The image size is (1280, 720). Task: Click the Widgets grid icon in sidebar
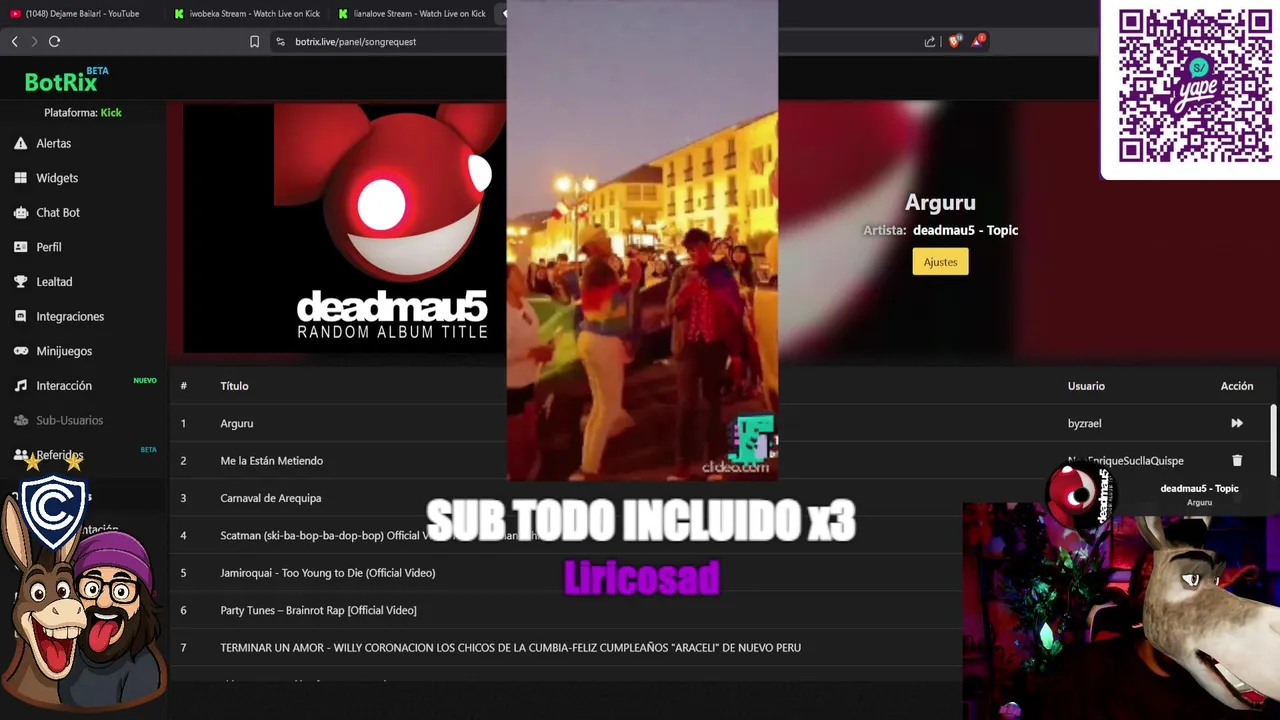(20, 178)
